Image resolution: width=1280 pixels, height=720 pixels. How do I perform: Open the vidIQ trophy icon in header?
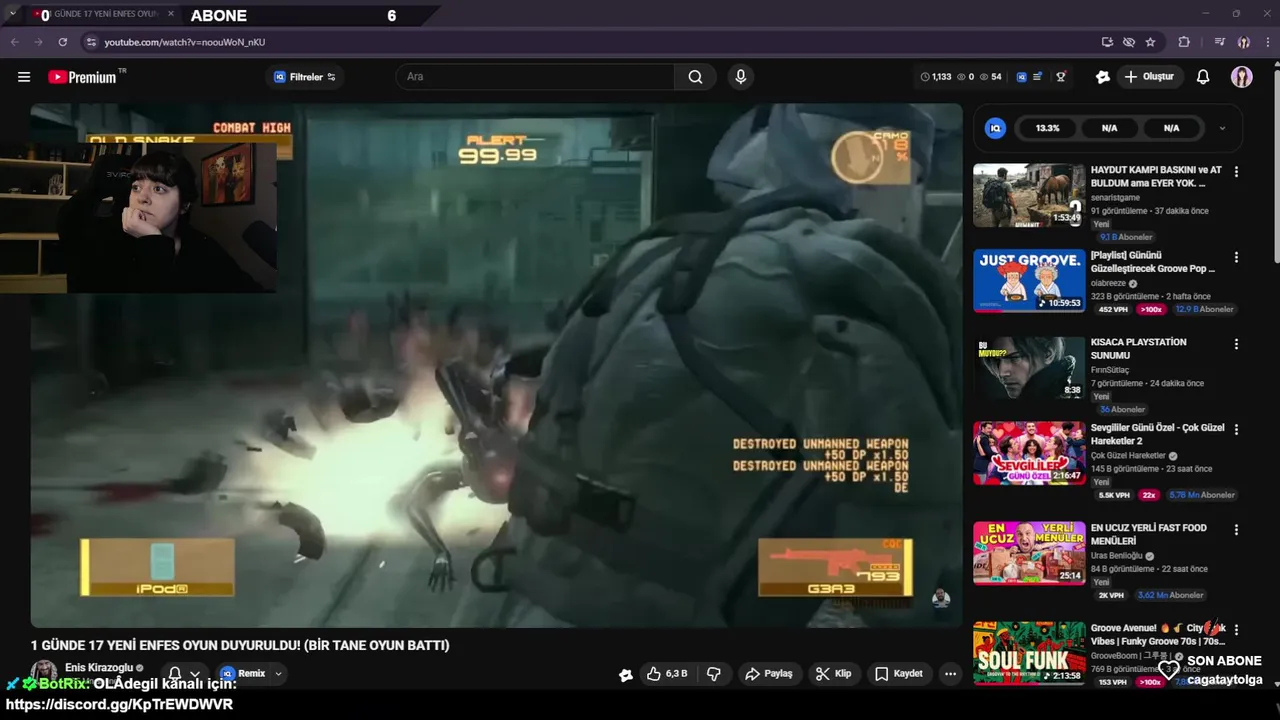pyautogui.click(x=1061, y=77)
